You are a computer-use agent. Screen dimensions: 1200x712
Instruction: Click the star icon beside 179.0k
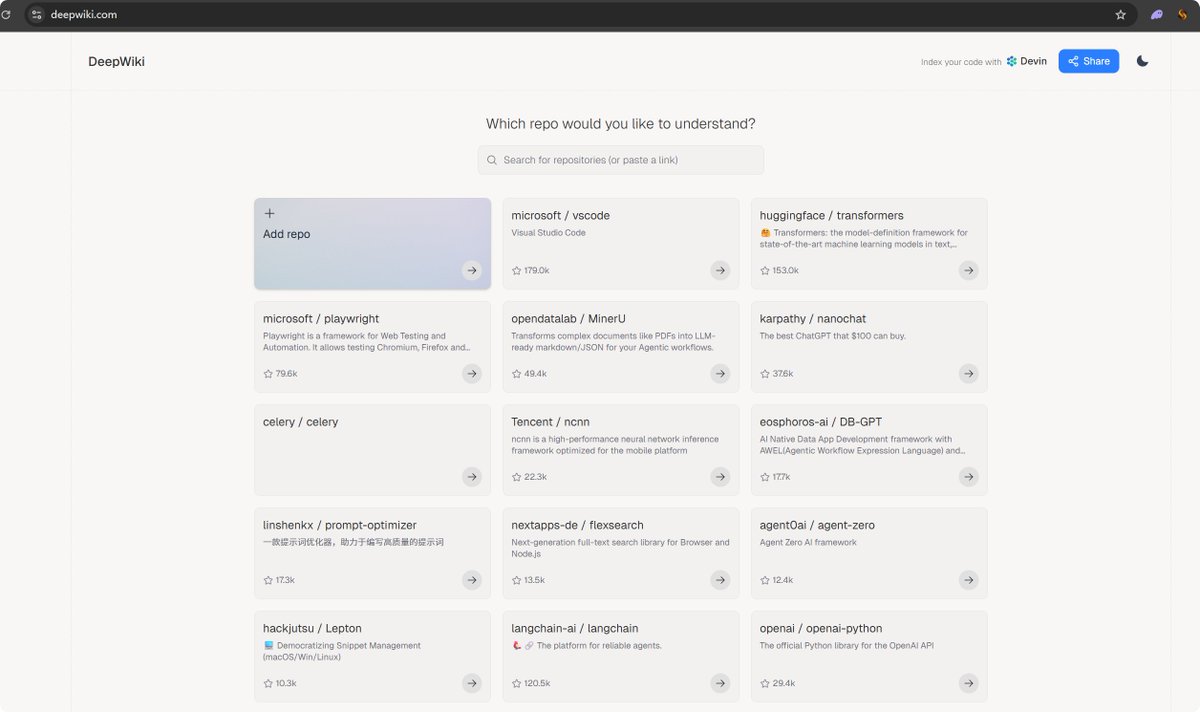point(516,271)
